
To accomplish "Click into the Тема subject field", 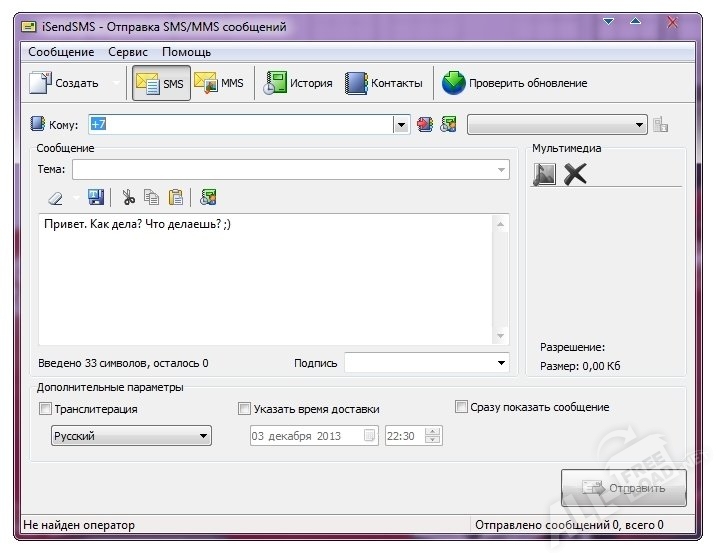I will click(290, 170).
